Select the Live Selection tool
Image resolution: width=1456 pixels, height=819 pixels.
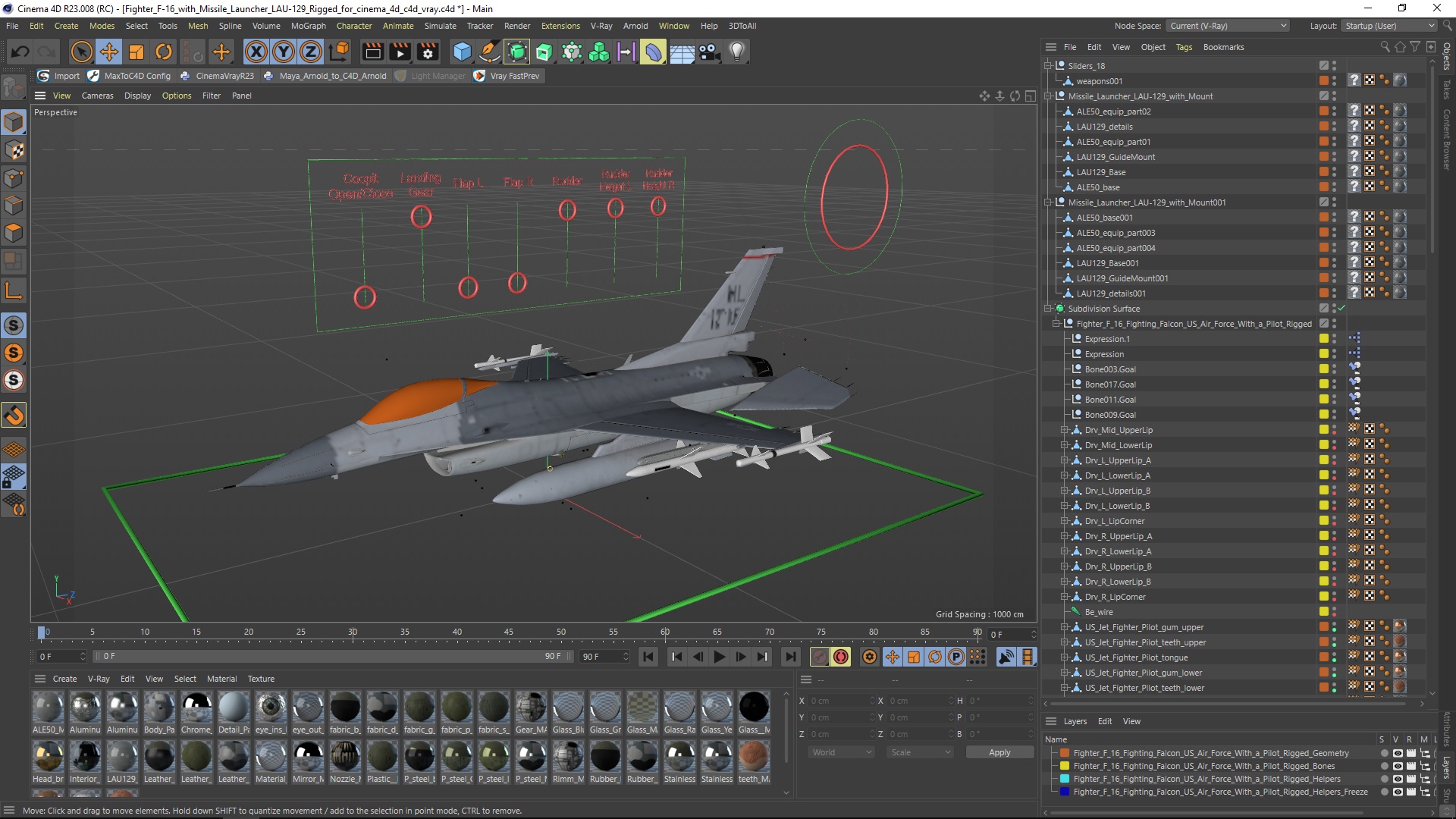[x=81, y=52]
